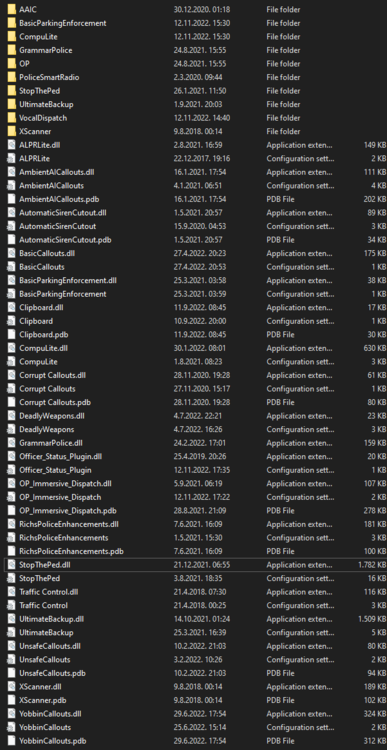Click the date 2.3.2020. 09:44

coord(198,77)
